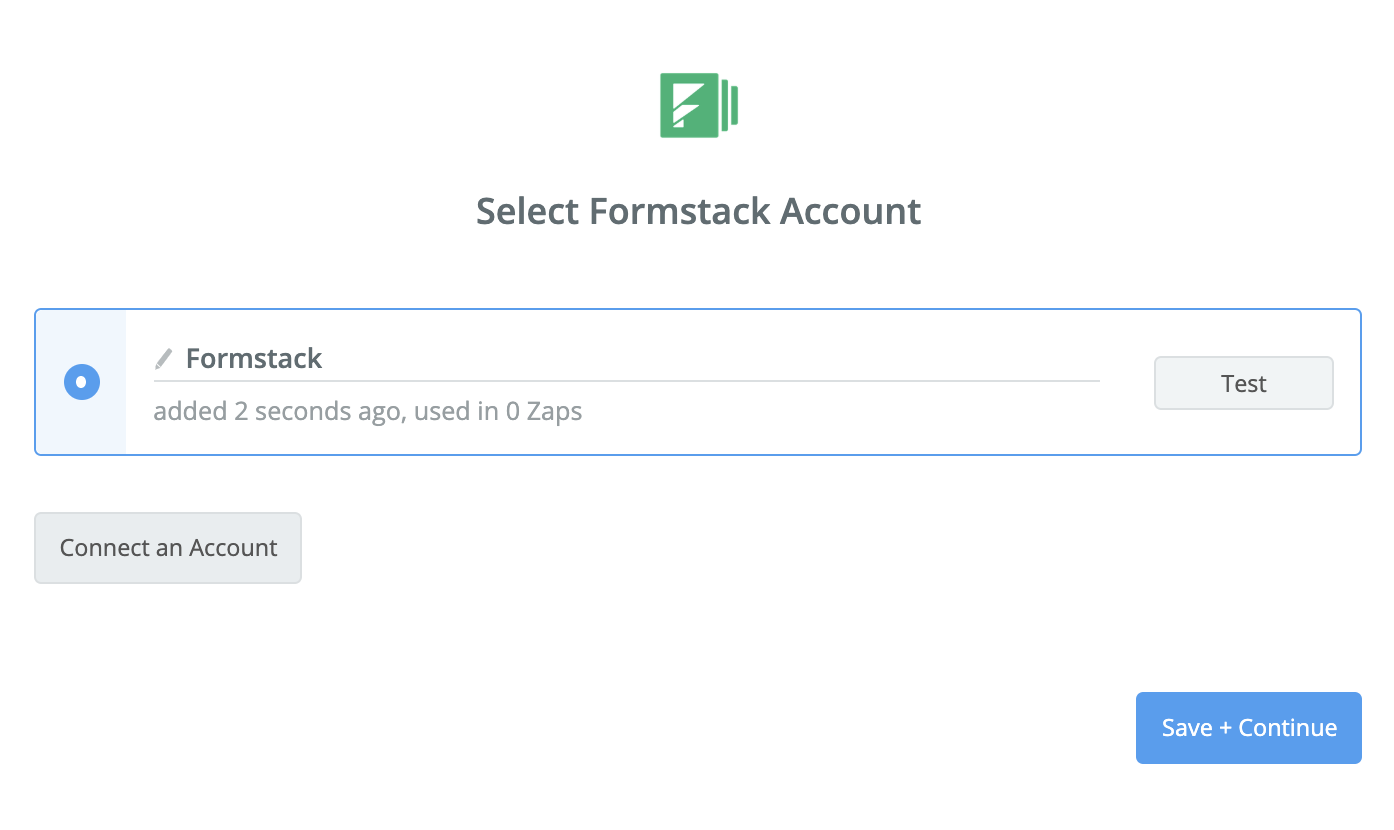Choose the Formstack account with the blue radio

pos(81,382)
